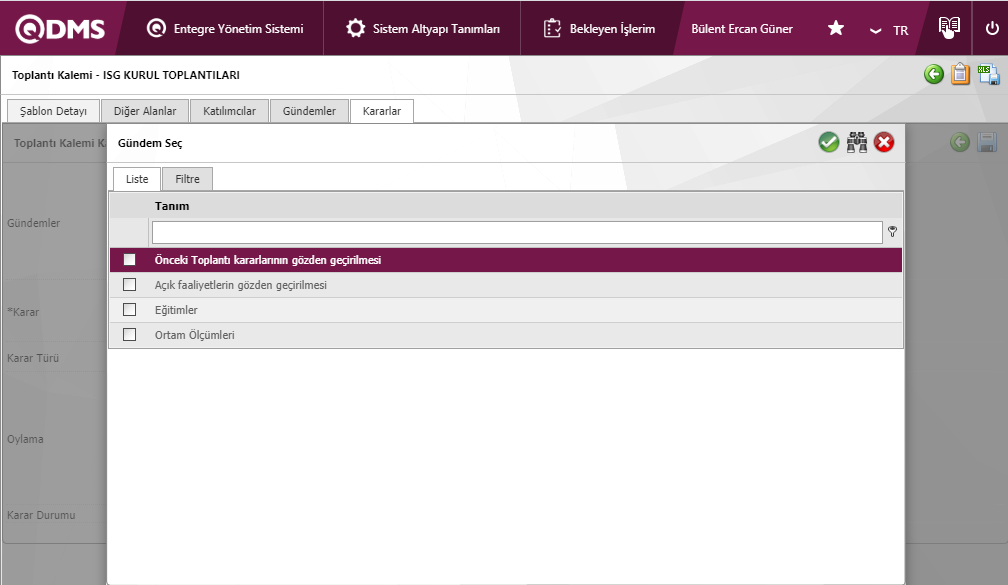Click the QDMS logo
This screenshot has width=1008, height=585.
coord(60,29)
